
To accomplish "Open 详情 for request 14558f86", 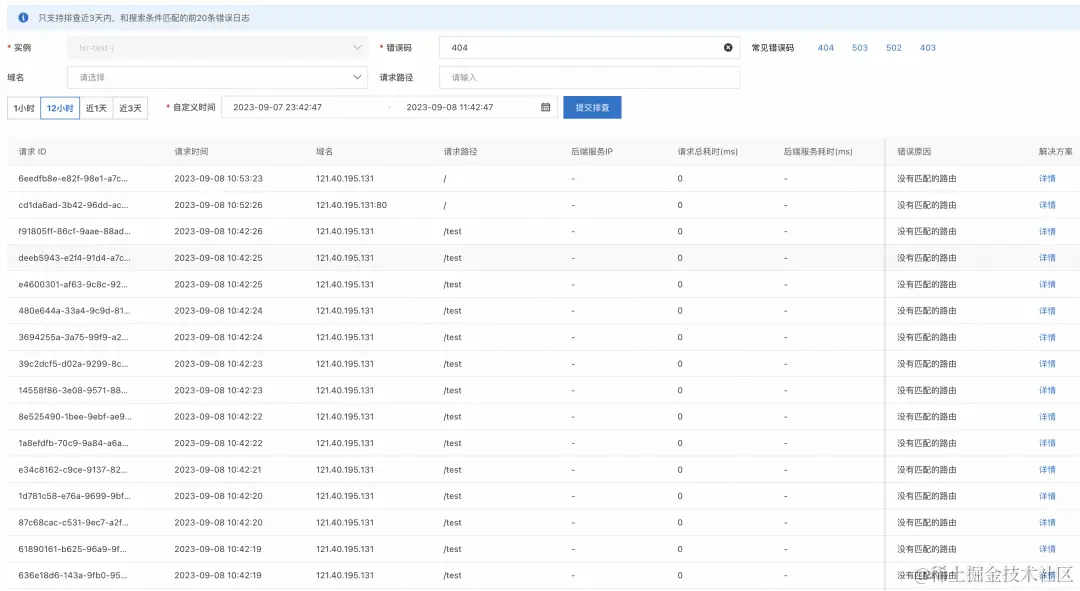I will (x=1047, y=390).
